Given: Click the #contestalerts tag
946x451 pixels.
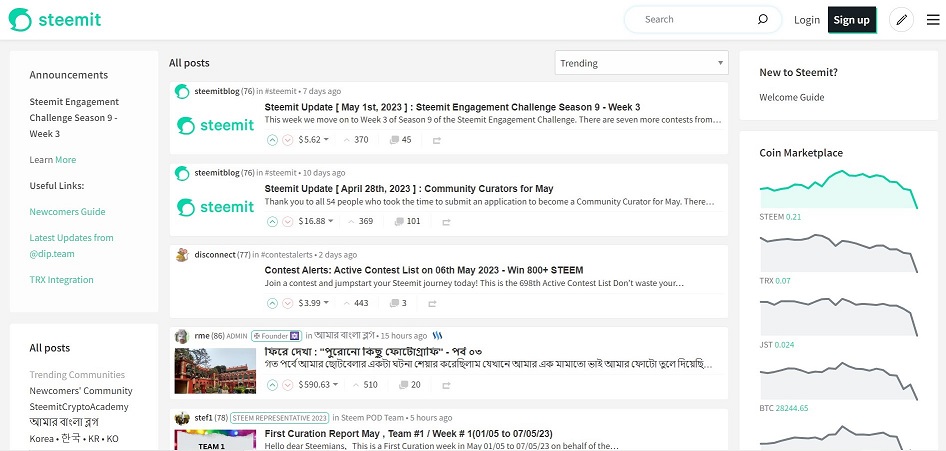Looking at the screenshot, I should coord(287,254).
